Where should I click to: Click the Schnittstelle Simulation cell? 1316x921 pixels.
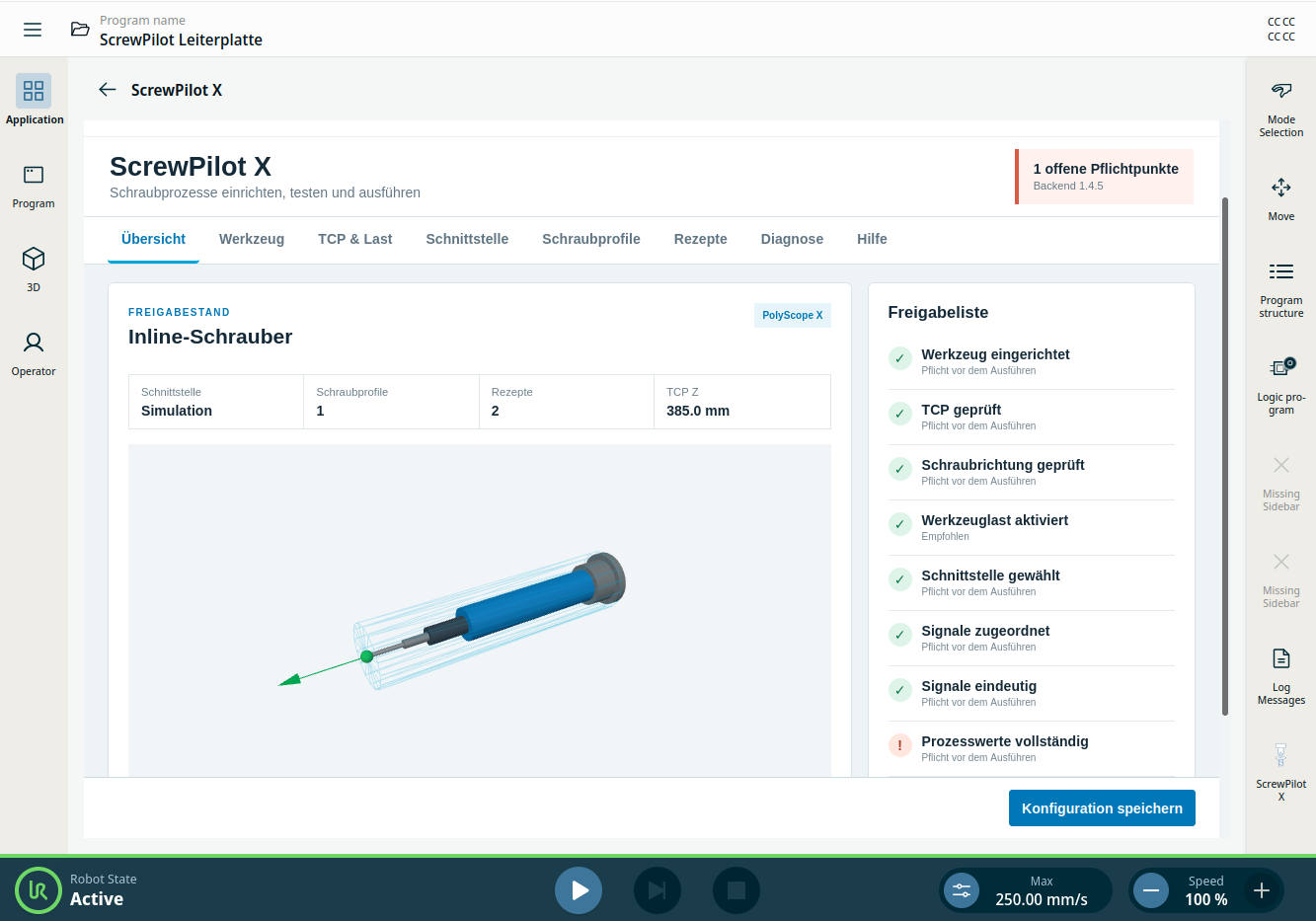click(216, 402)
